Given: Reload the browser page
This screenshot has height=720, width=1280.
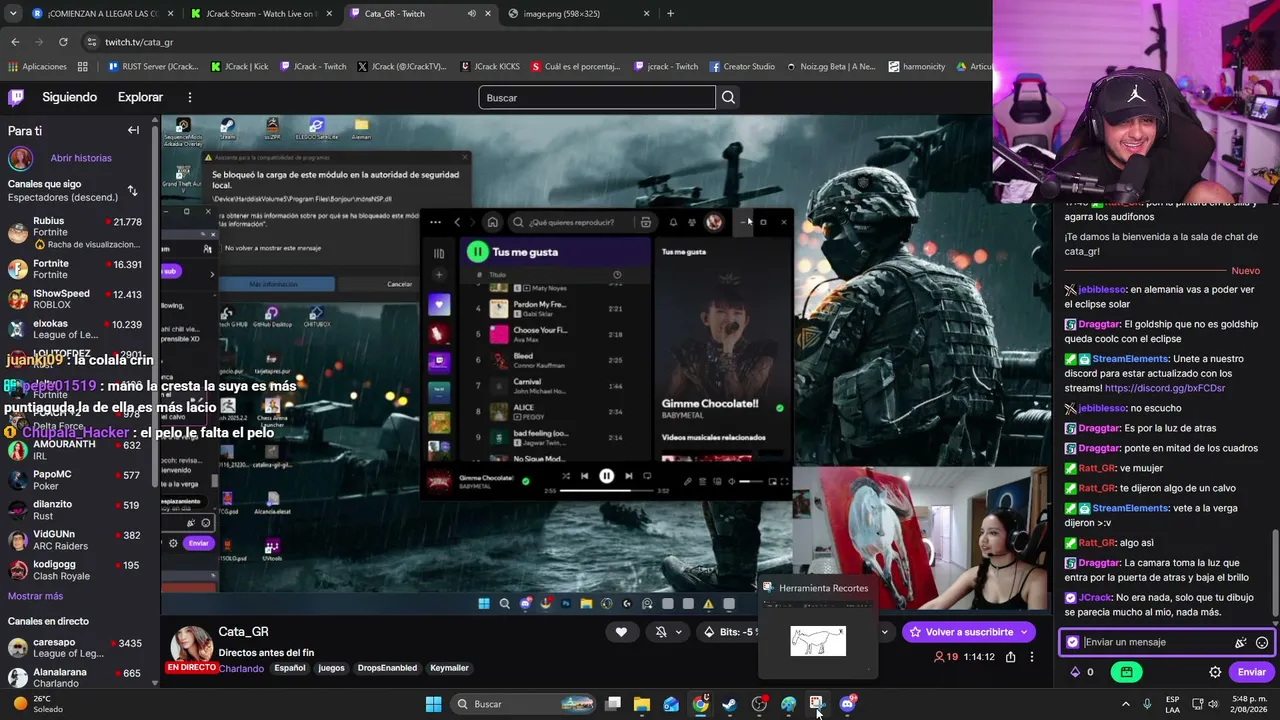Looking at the screenshot, I should click(63, 42).
